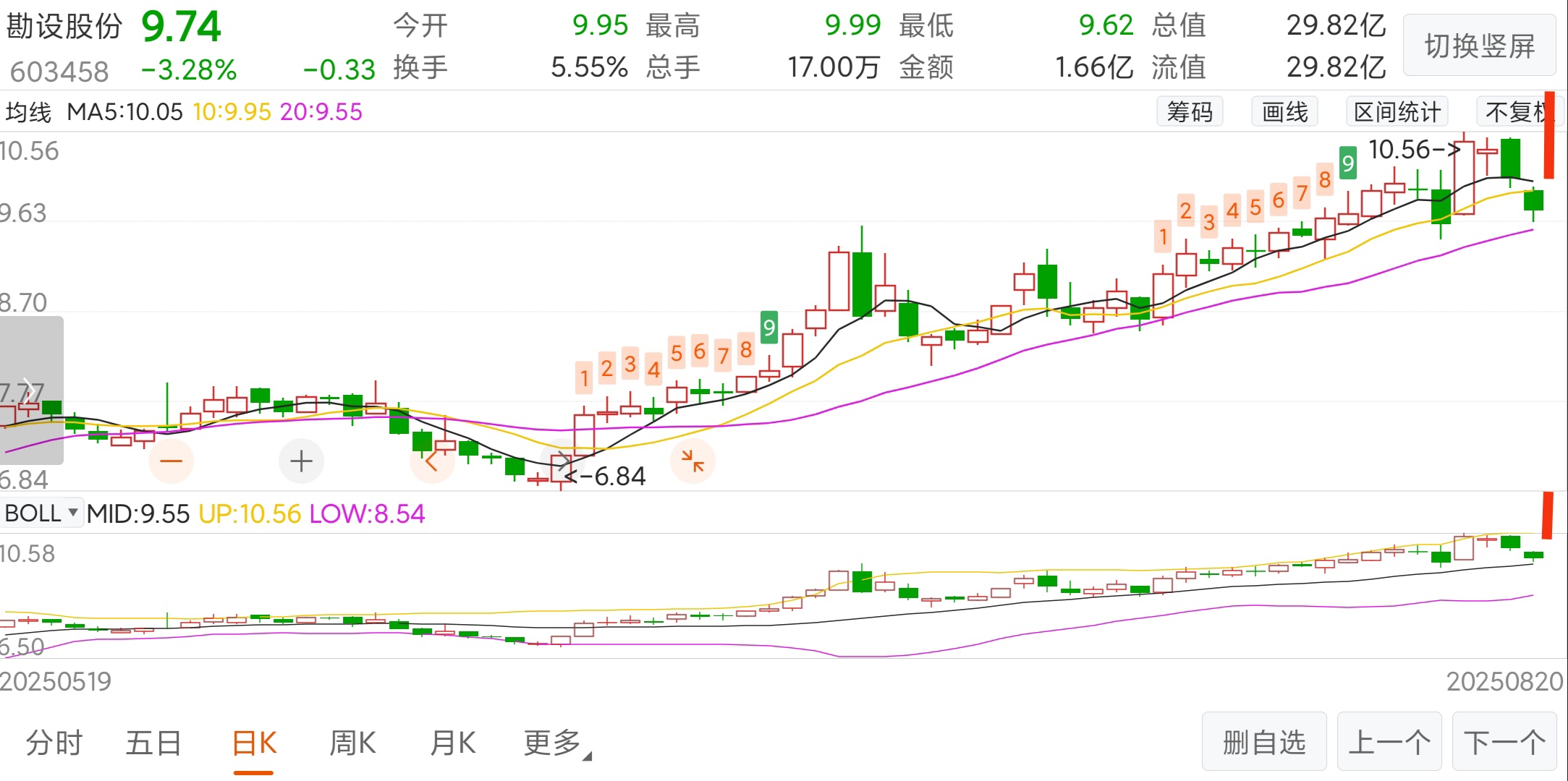1568x781 pixels.
Task: Click the 切换竖屏 button
Action: (1479, 46)
